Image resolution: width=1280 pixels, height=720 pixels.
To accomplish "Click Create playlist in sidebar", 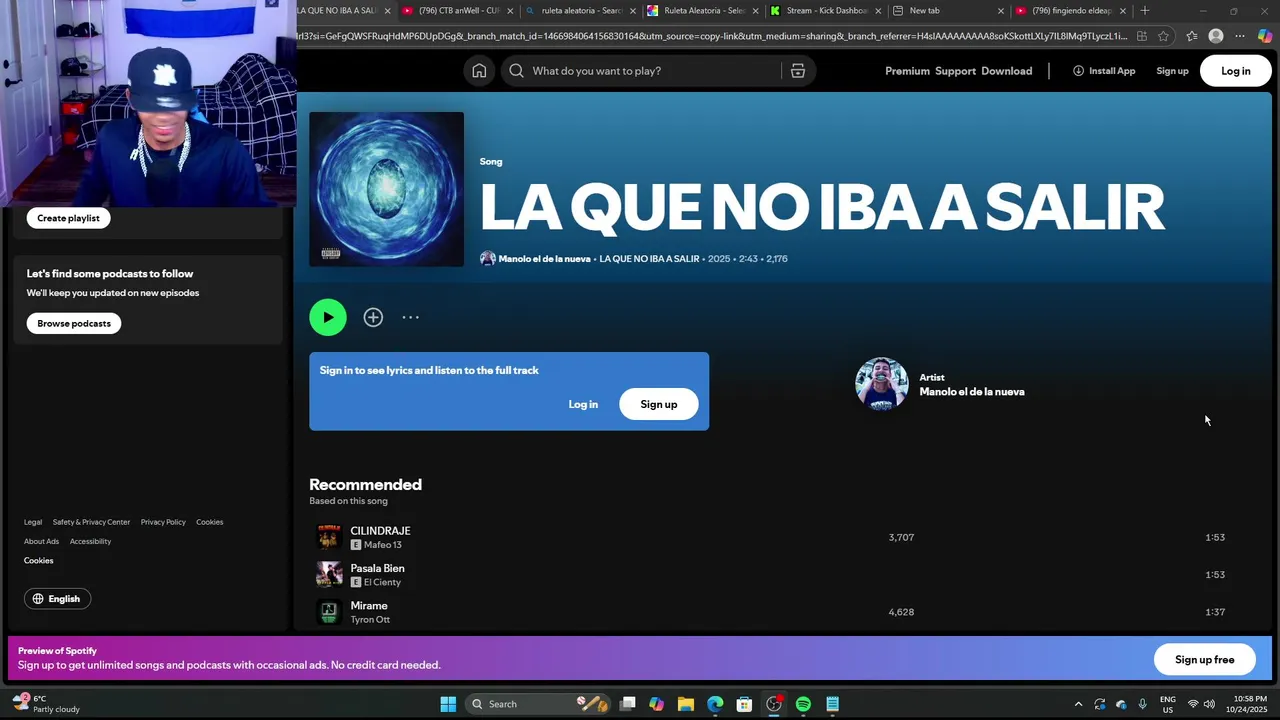I will coord(68,218).
